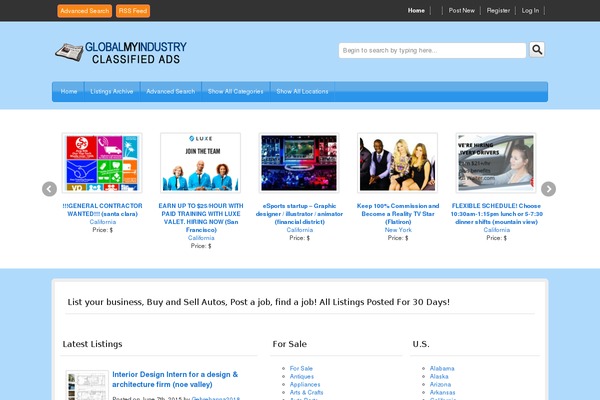
Task: Click California under Luxe Valet listing
Action: [201, 238]
